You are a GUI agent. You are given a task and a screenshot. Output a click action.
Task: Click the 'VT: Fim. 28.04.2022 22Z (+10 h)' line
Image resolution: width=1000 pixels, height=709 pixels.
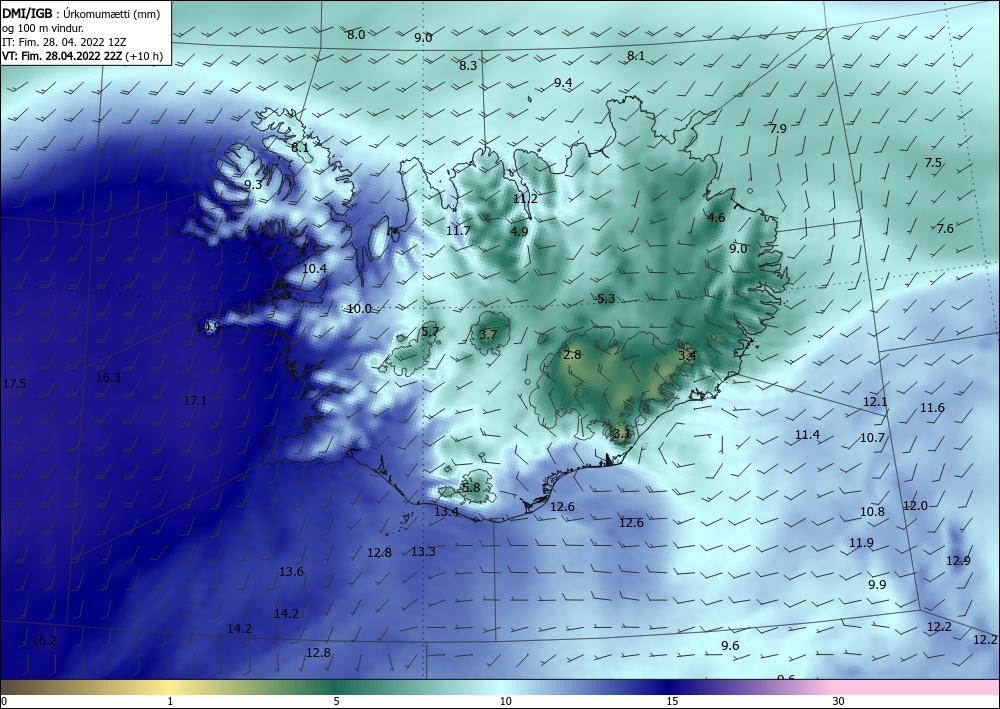[x=82, y=56]
